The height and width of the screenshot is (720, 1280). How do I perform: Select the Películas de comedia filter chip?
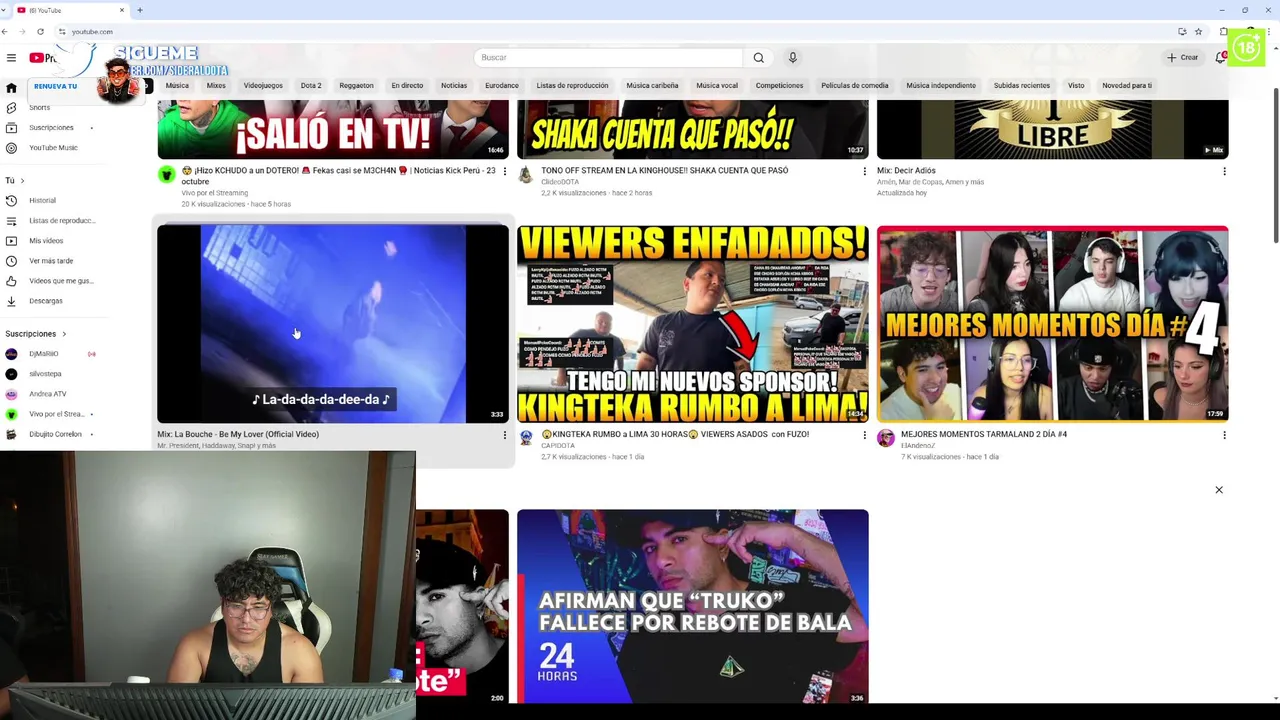(855, 86)
